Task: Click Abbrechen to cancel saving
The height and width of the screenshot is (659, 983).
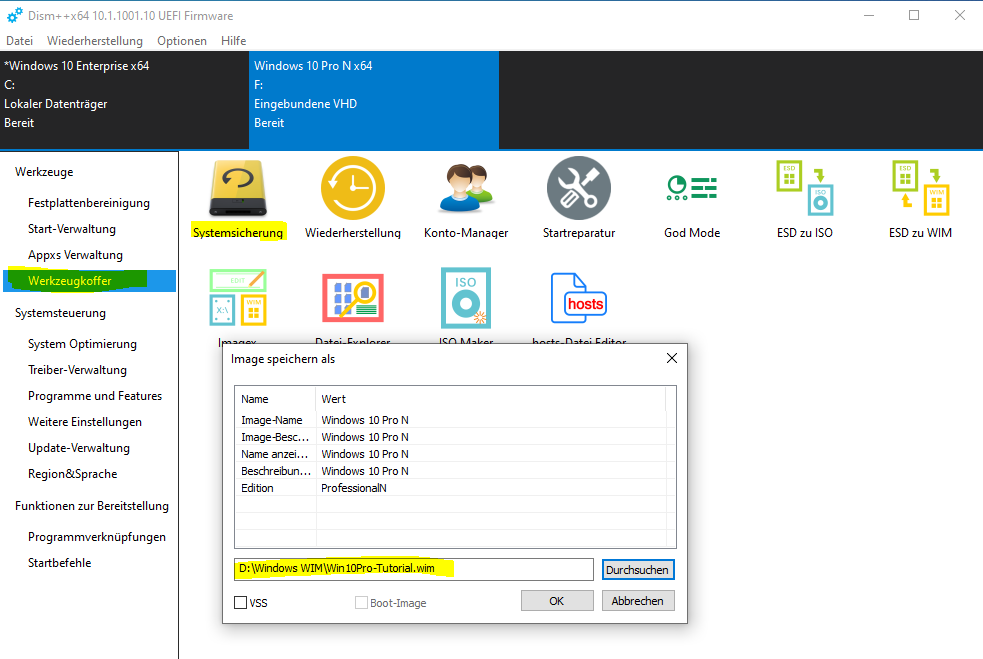Action: point(638,601)
